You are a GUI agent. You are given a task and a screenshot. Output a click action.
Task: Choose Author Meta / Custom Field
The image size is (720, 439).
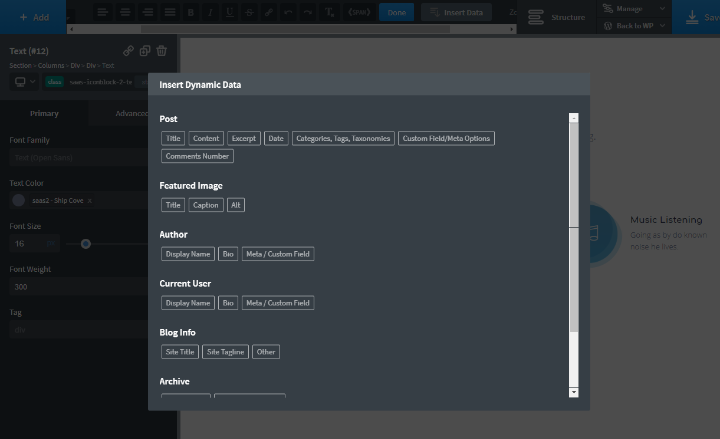tap(278, 254)
